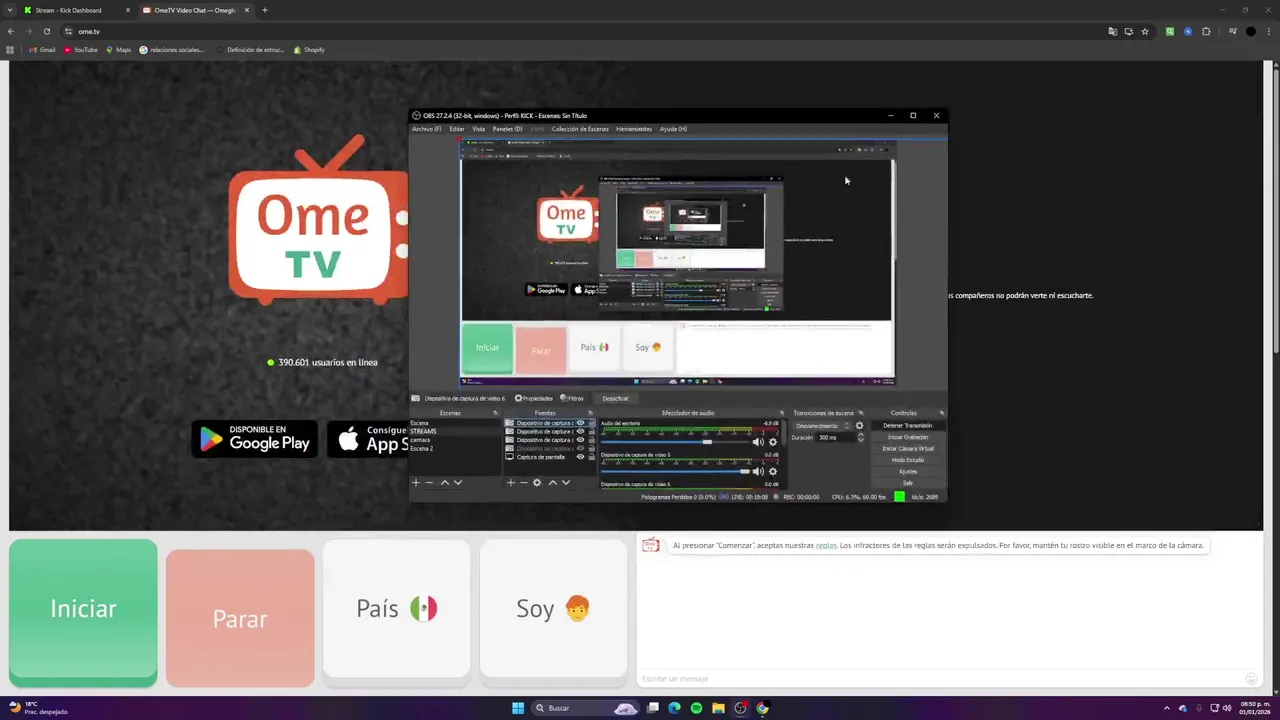The height and width of the screenshot is (720, 1280).
Task: Adjust Dispositivo de captura de video 3 volume slider
Action: coord(675,471)
